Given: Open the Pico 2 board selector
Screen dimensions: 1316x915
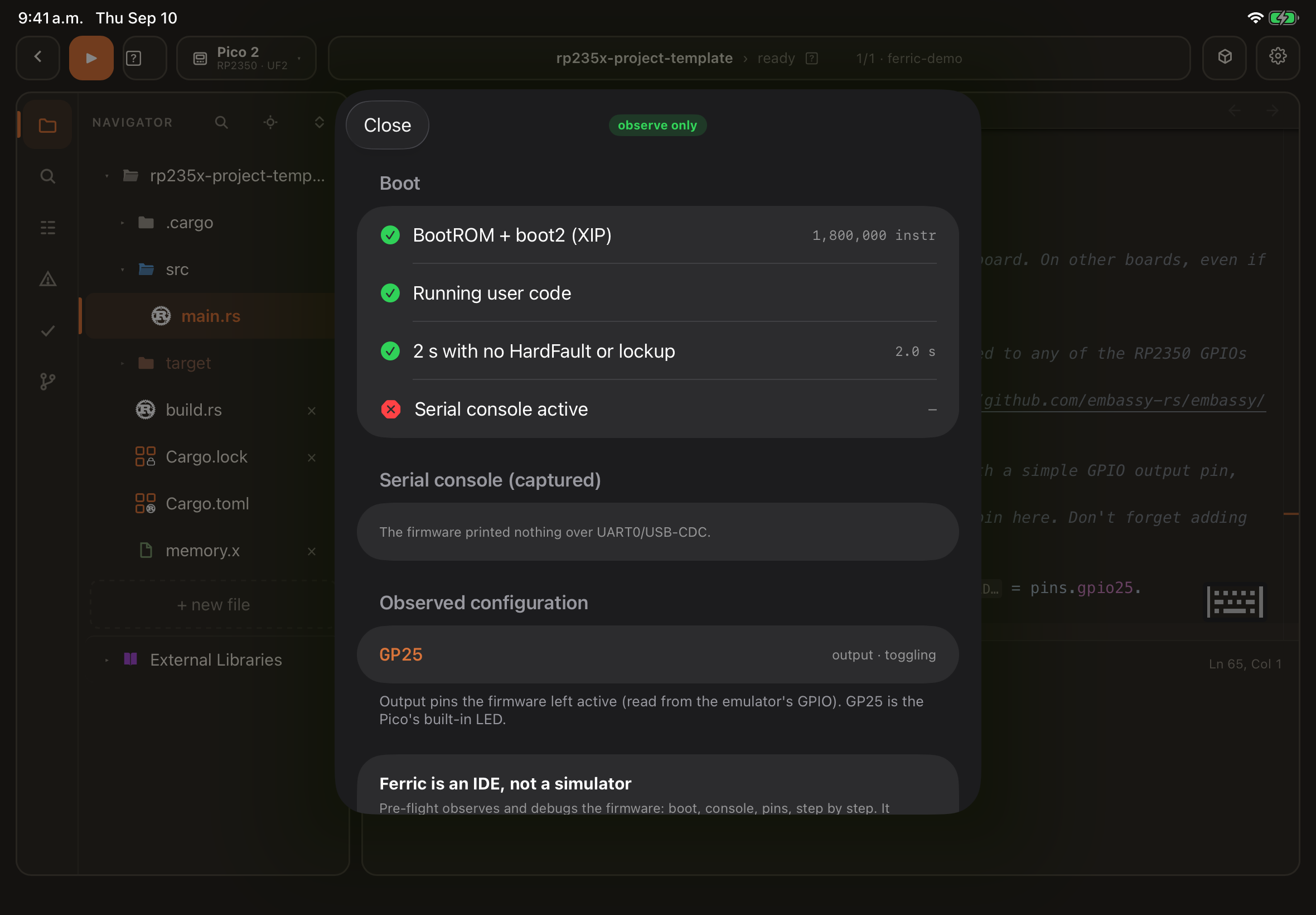Looking at the screenshot, I should 246,58.
